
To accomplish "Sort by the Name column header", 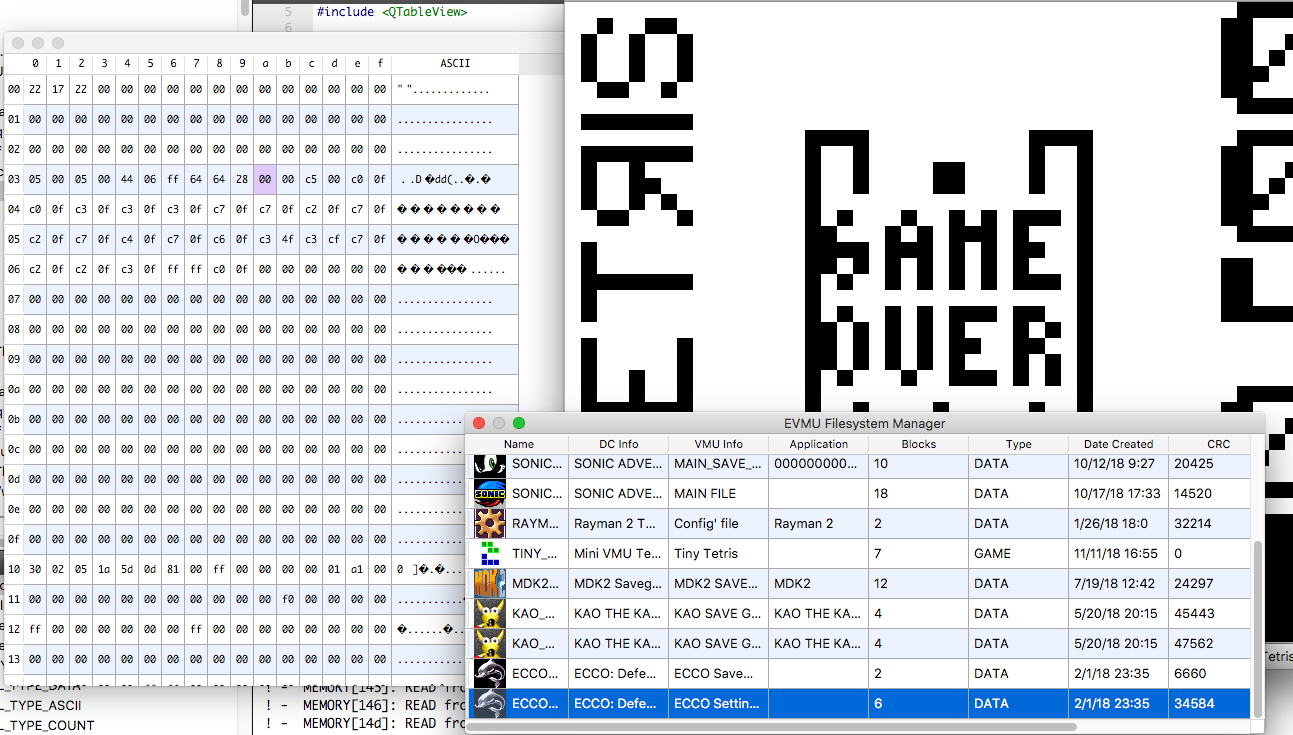I will point(518,444).
